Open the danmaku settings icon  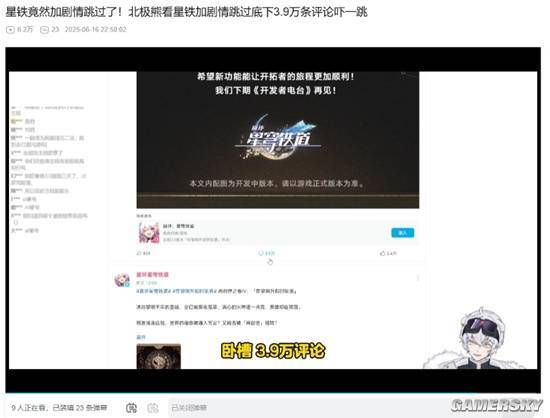(x=153, y=408)
